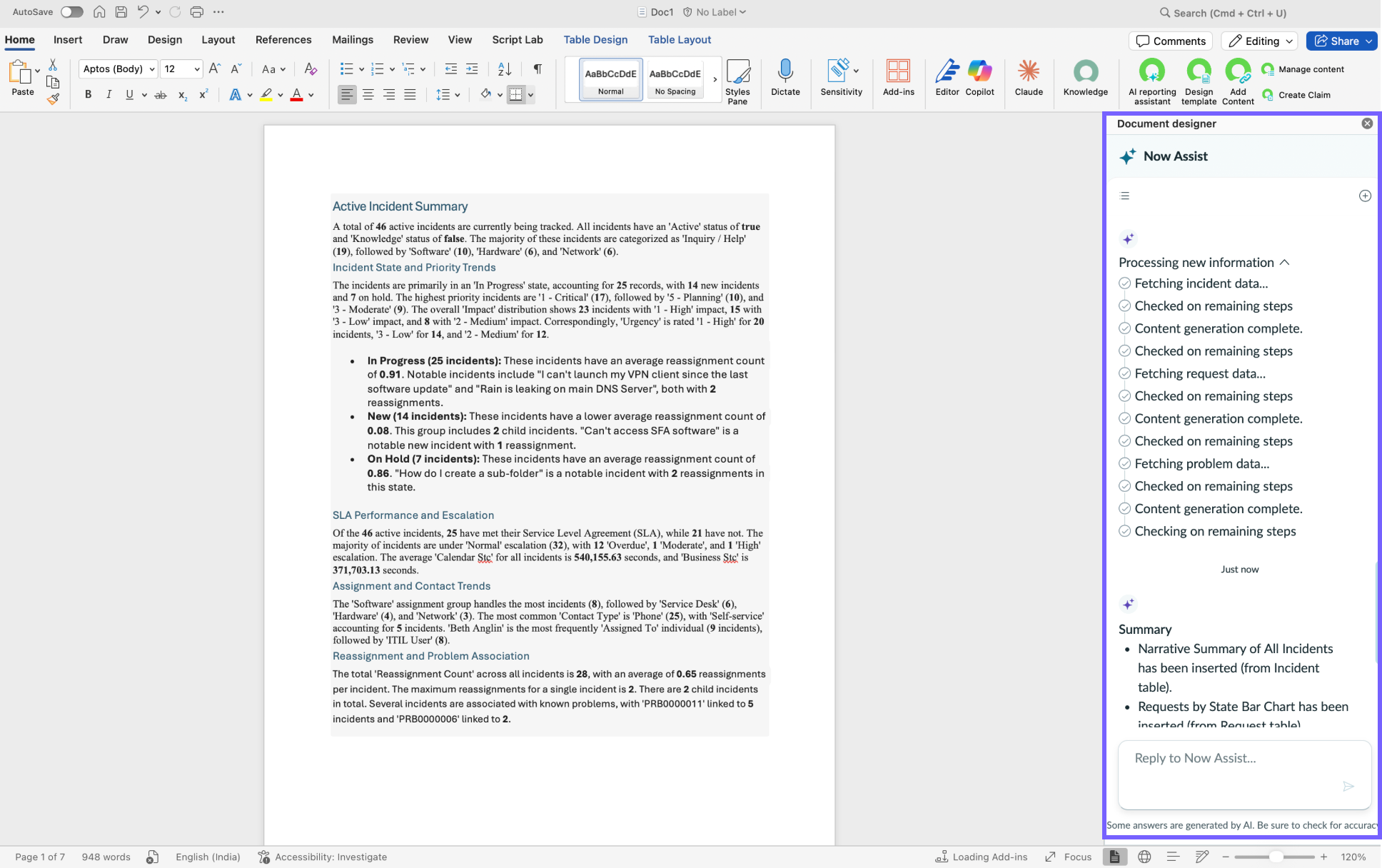The height and width of the screenshot is (868, 1382).
Task: Apply Subscript formatting
Action: tap(183, 94)
